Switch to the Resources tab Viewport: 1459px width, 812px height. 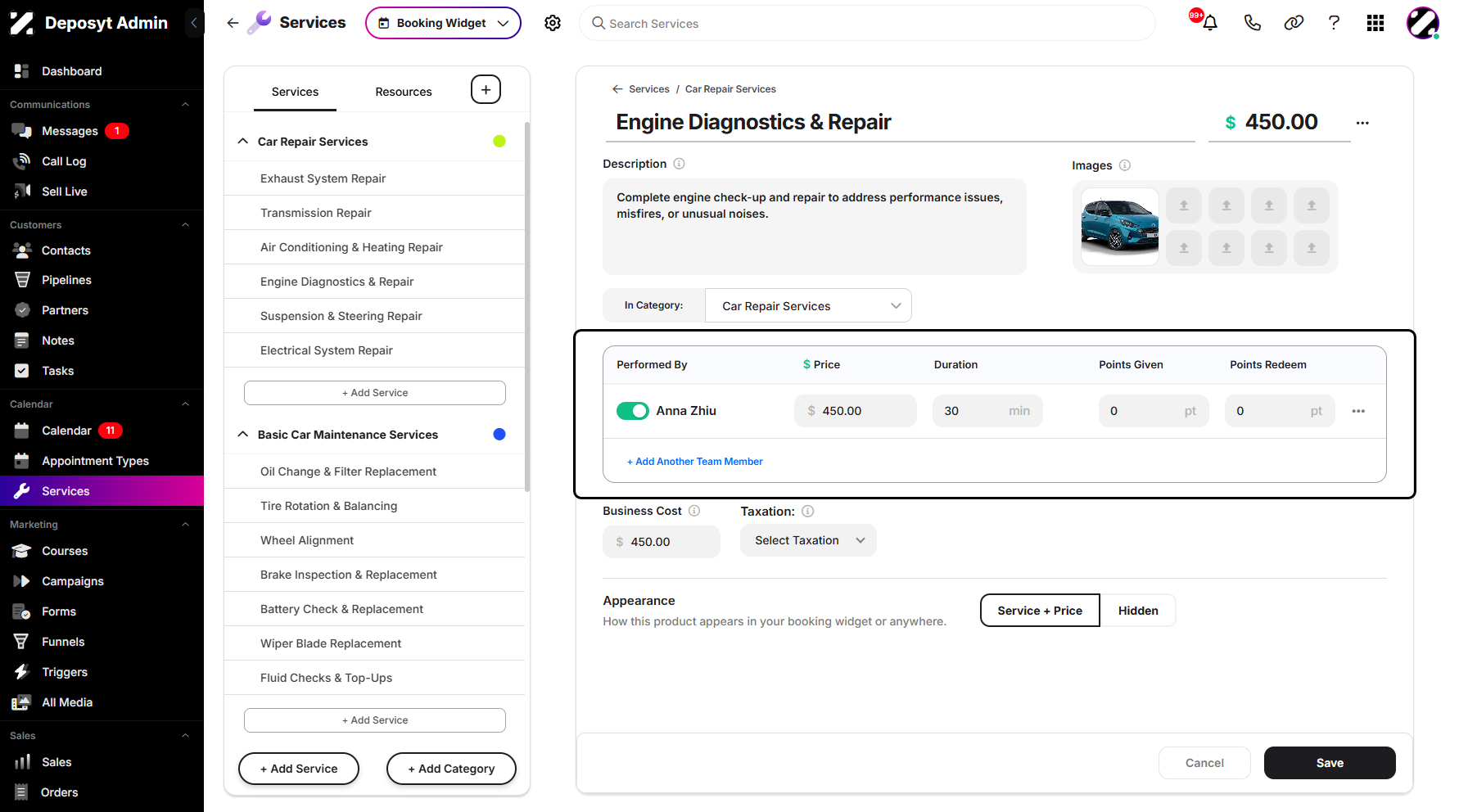click(404, 92)
